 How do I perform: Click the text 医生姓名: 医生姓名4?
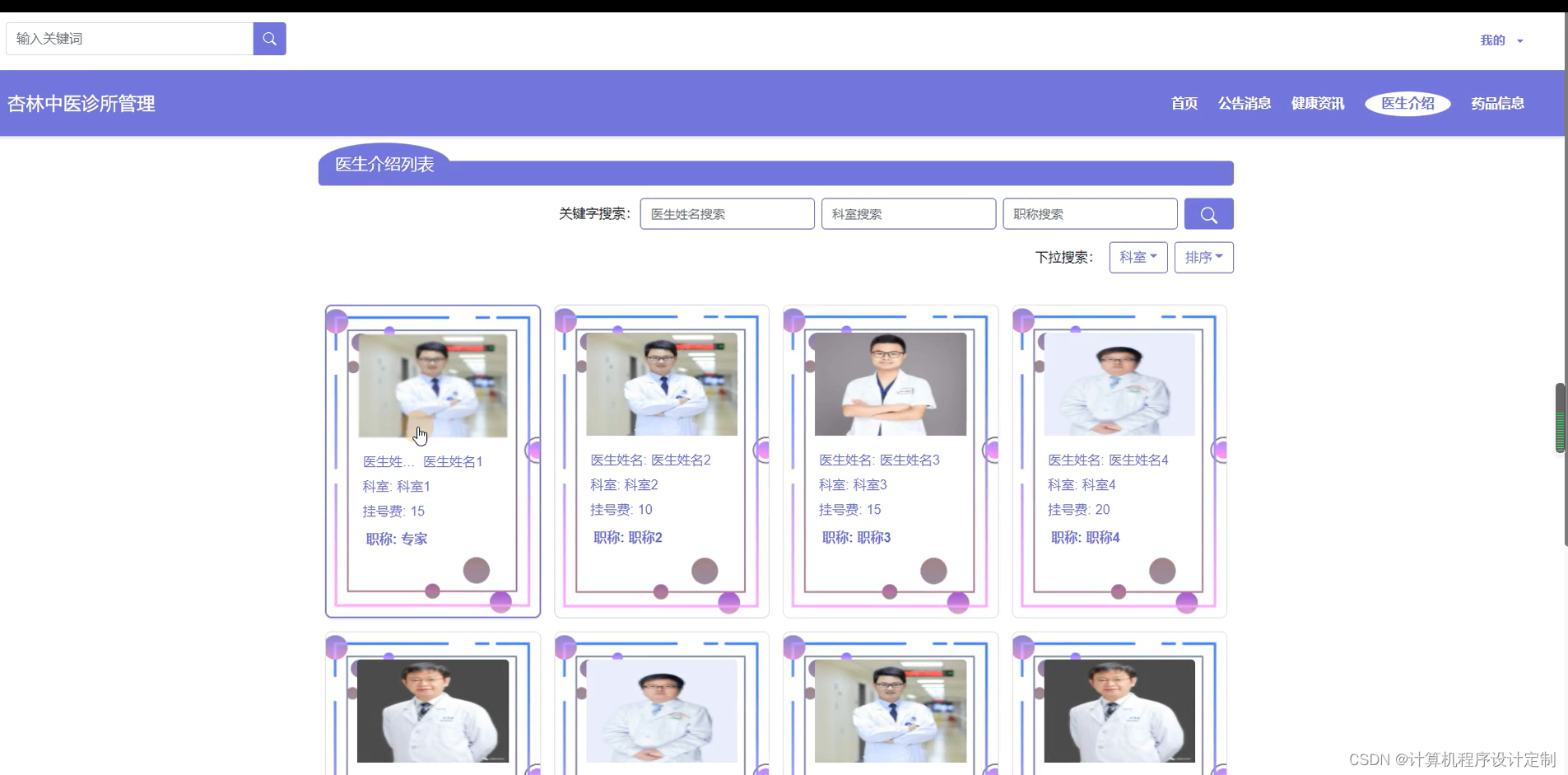1108,460
